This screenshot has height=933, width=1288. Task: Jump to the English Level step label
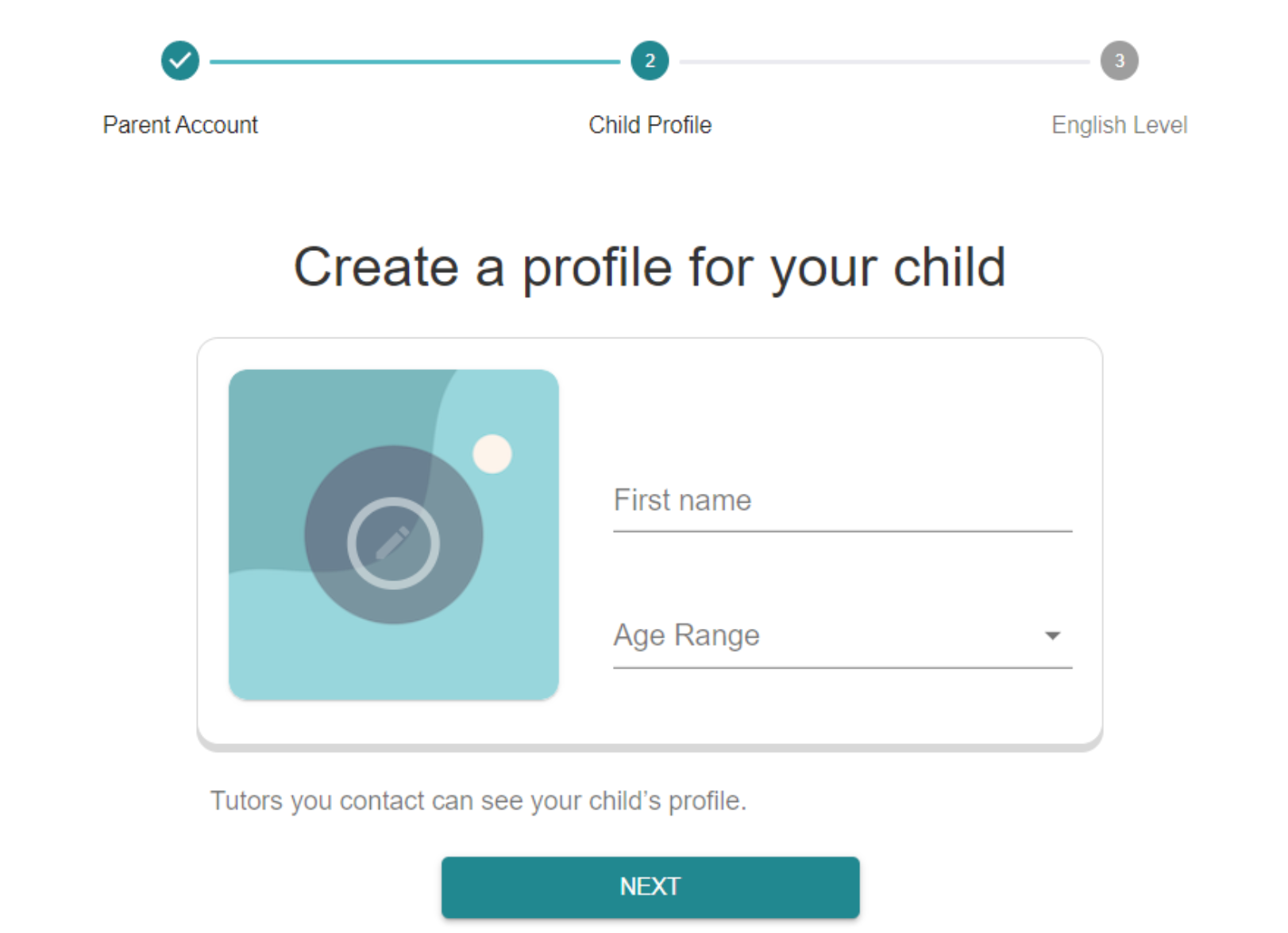1119,125
